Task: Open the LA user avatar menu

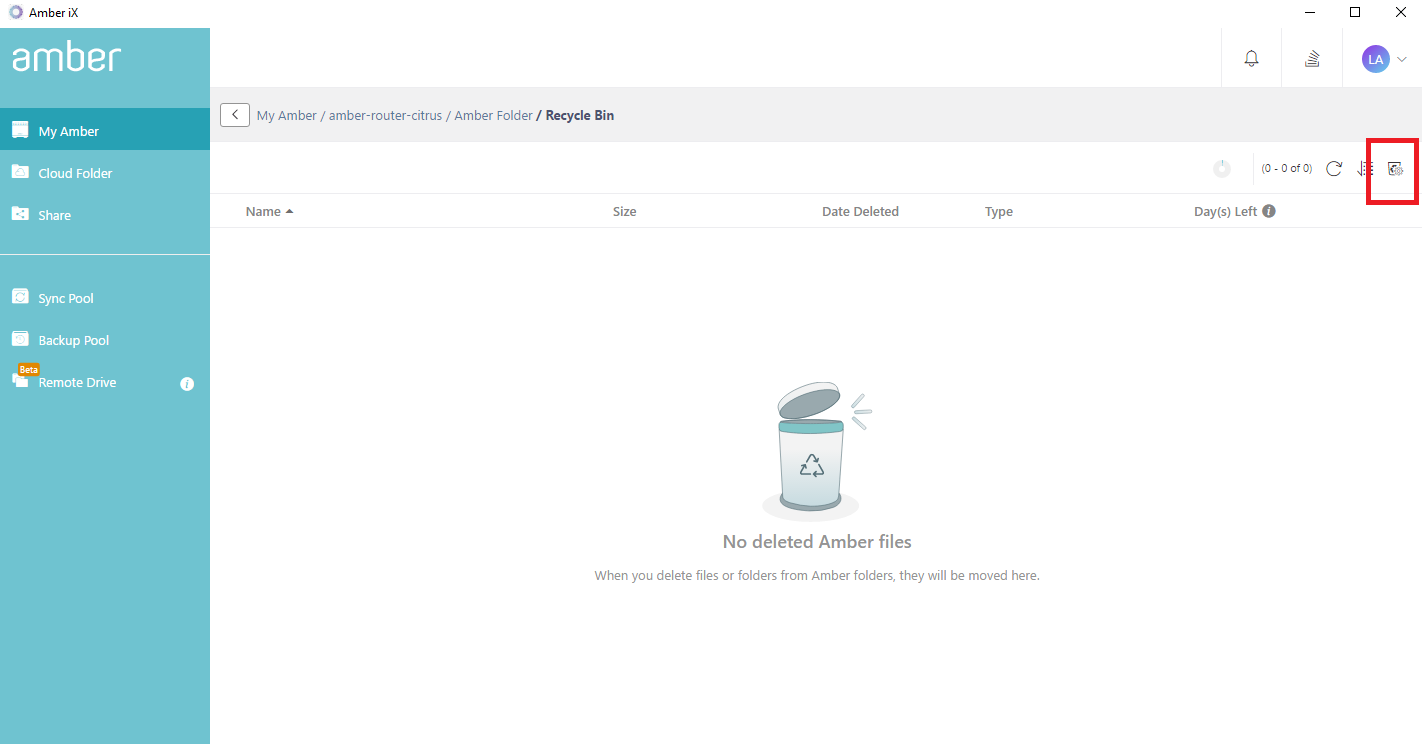Action: 1376,59
